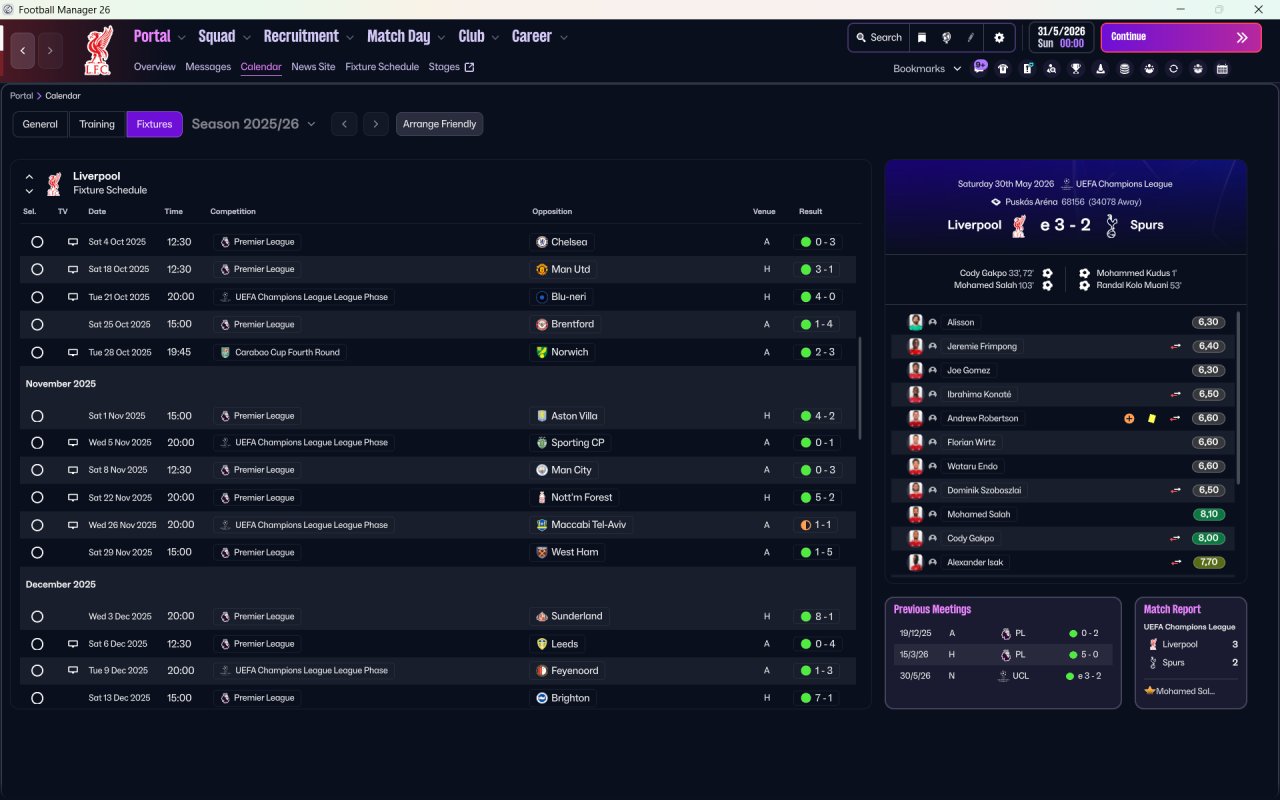Select the Sunderland fixture radio button
The height and width of the screenshot is (800, 1280).
click(x=37, y=617)
